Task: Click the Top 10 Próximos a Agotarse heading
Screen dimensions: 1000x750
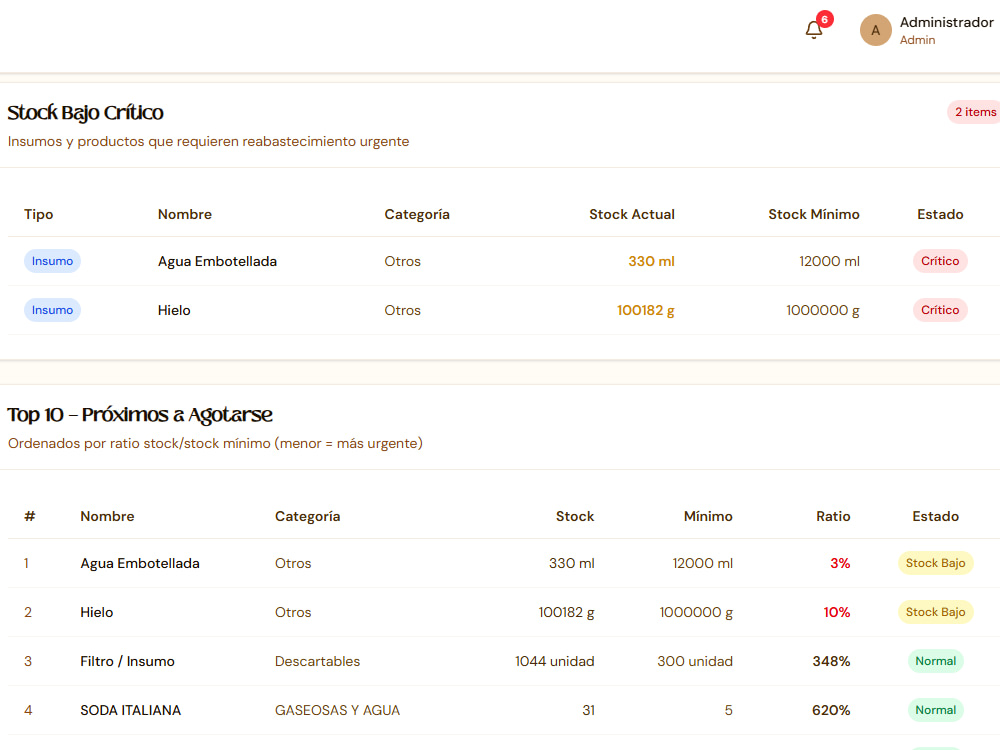Action: pos(140,415)
